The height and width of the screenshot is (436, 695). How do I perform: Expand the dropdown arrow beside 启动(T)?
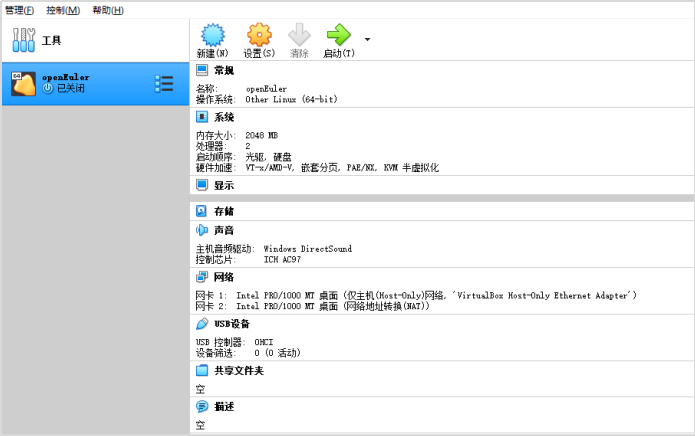point(367,39)
